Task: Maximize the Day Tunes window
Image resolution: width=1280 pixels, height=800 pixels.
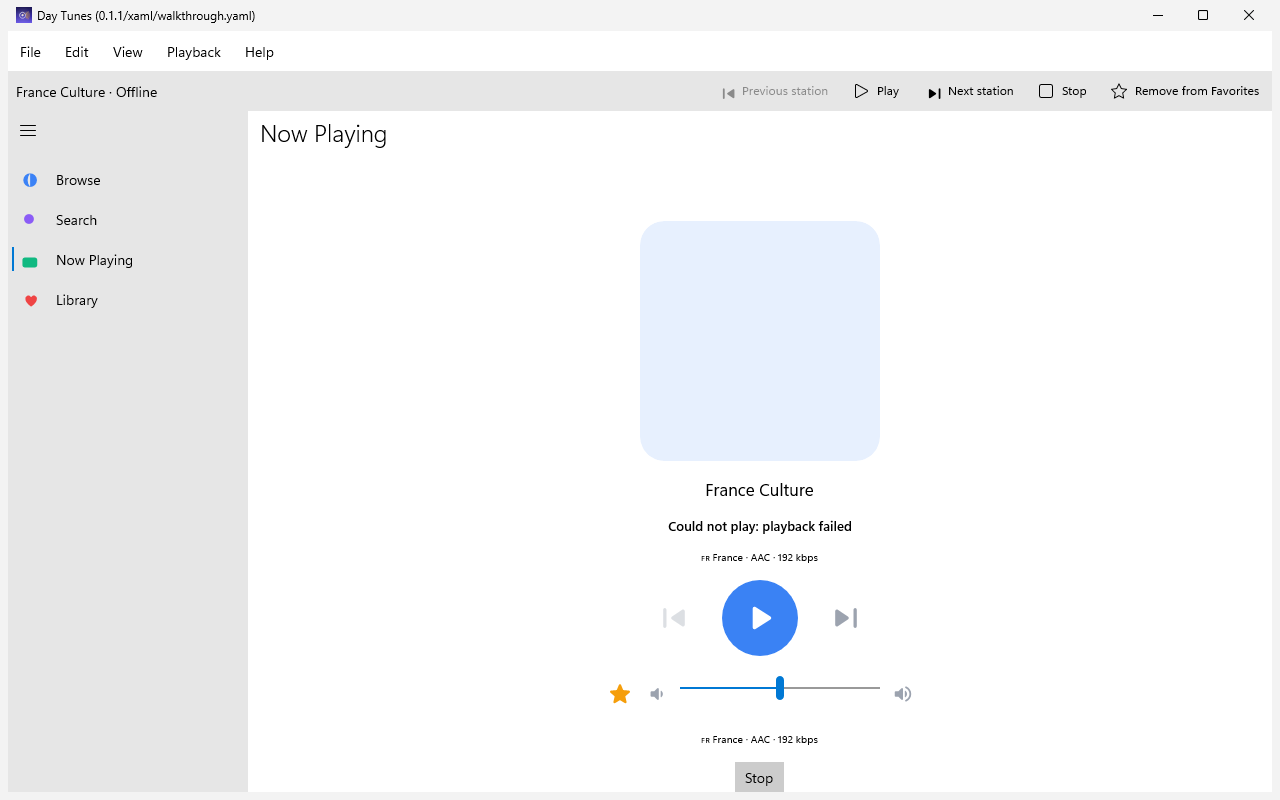Action: (1203, 15)
